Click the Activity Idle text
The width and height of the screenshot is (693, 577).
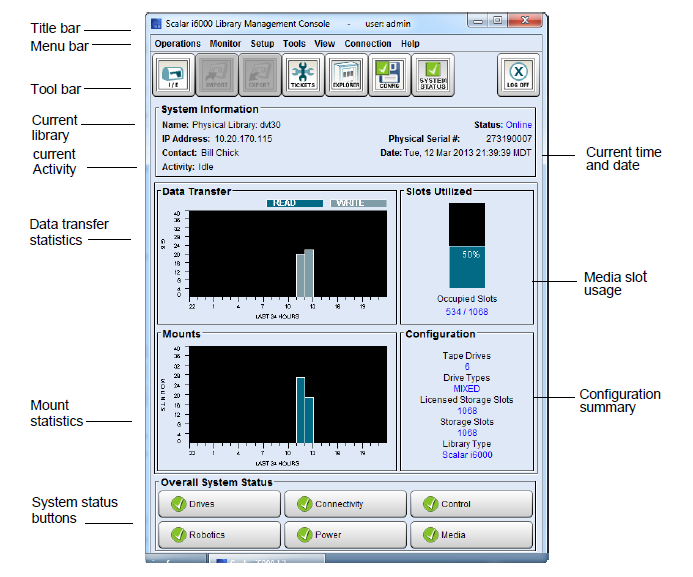[206, 167]
